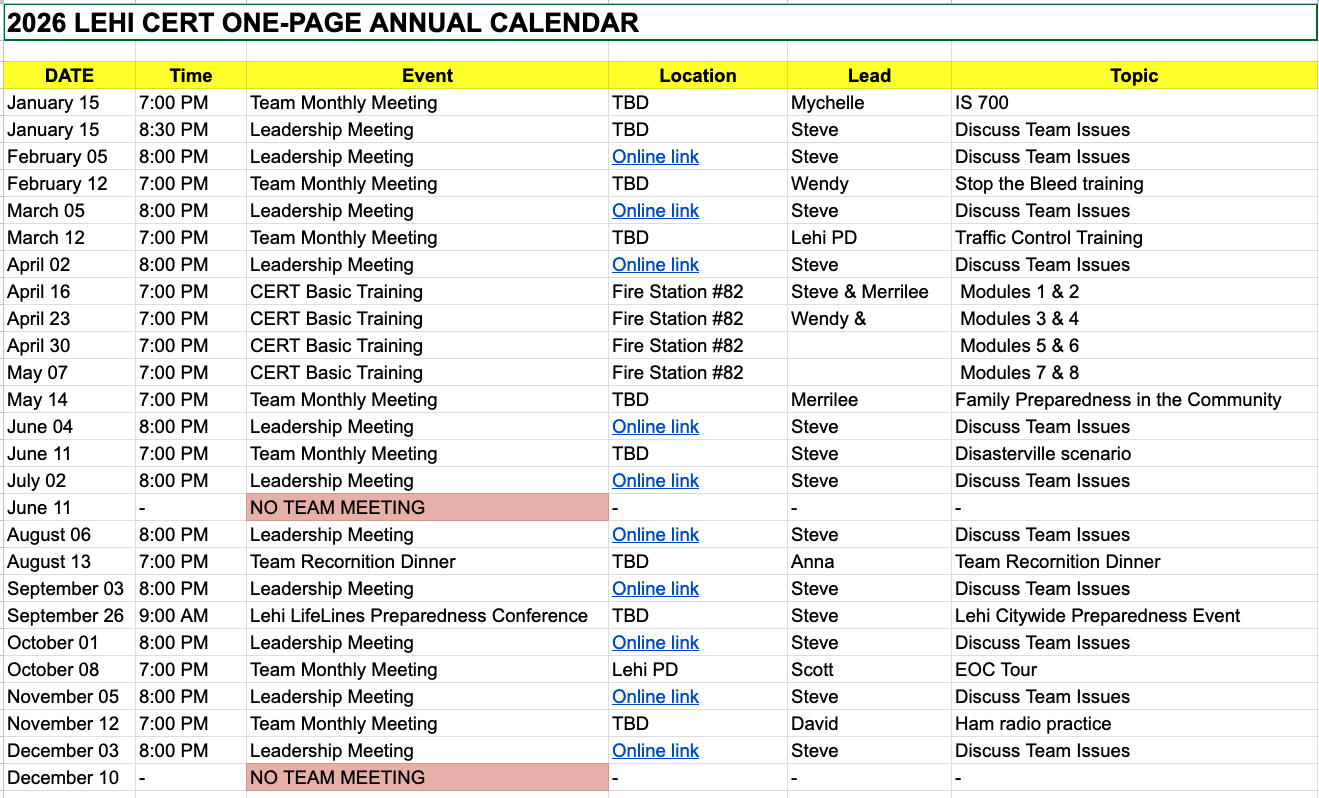Select the red December 10 NO TEAM MEETING cell
Viewport: 1319px width, 798px height.
pos(427,778)
